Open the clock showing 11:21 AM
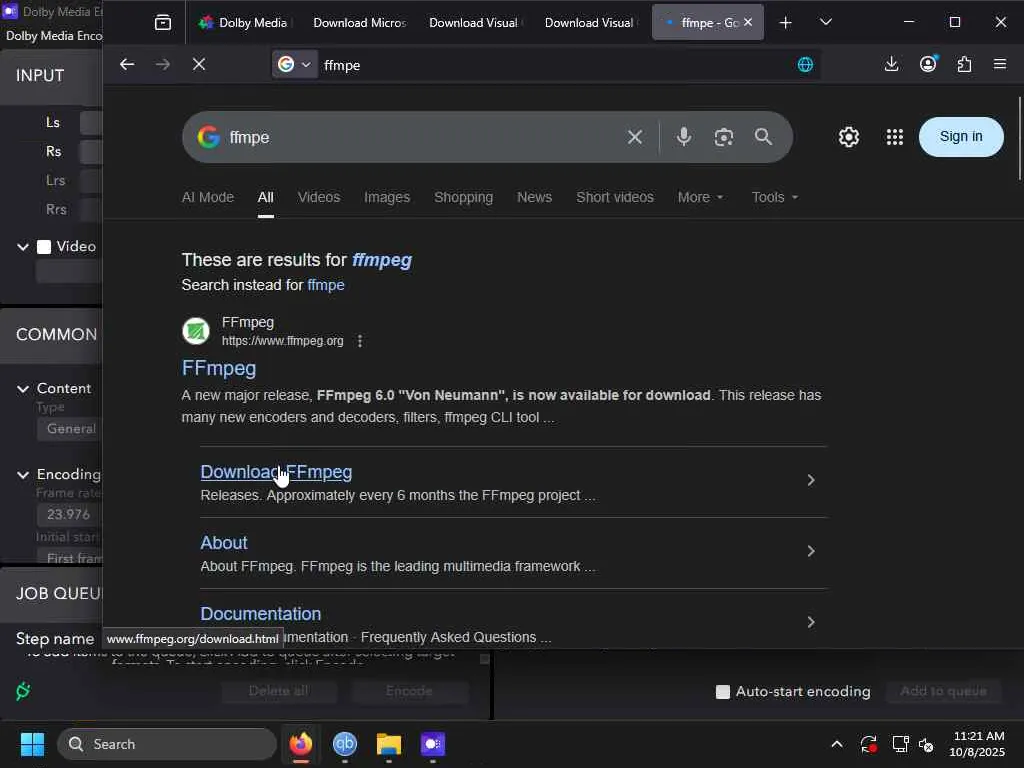The height and width of the screenshot is (768, 1024). [x=978, y=744]
